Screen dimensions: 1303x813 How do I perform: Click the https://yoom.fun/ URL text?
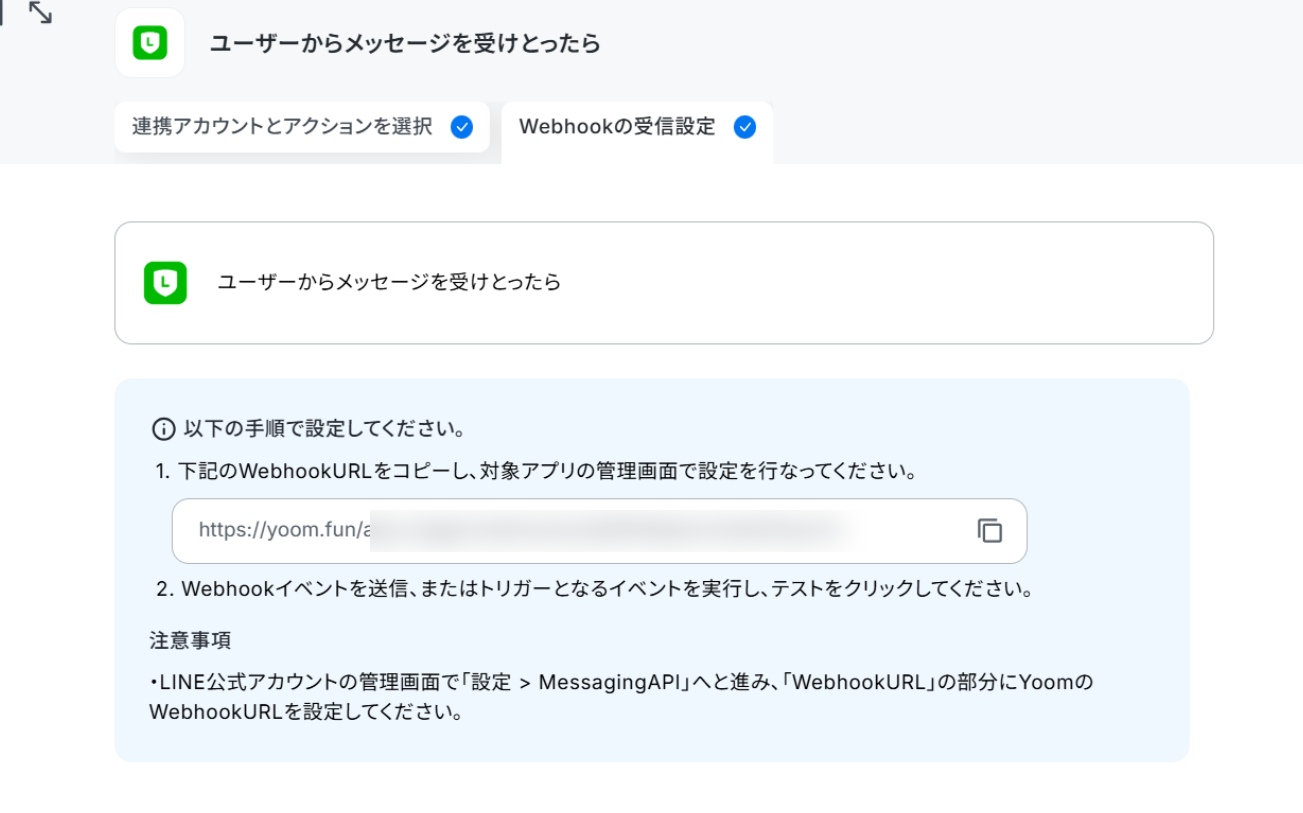coord(284,530)
